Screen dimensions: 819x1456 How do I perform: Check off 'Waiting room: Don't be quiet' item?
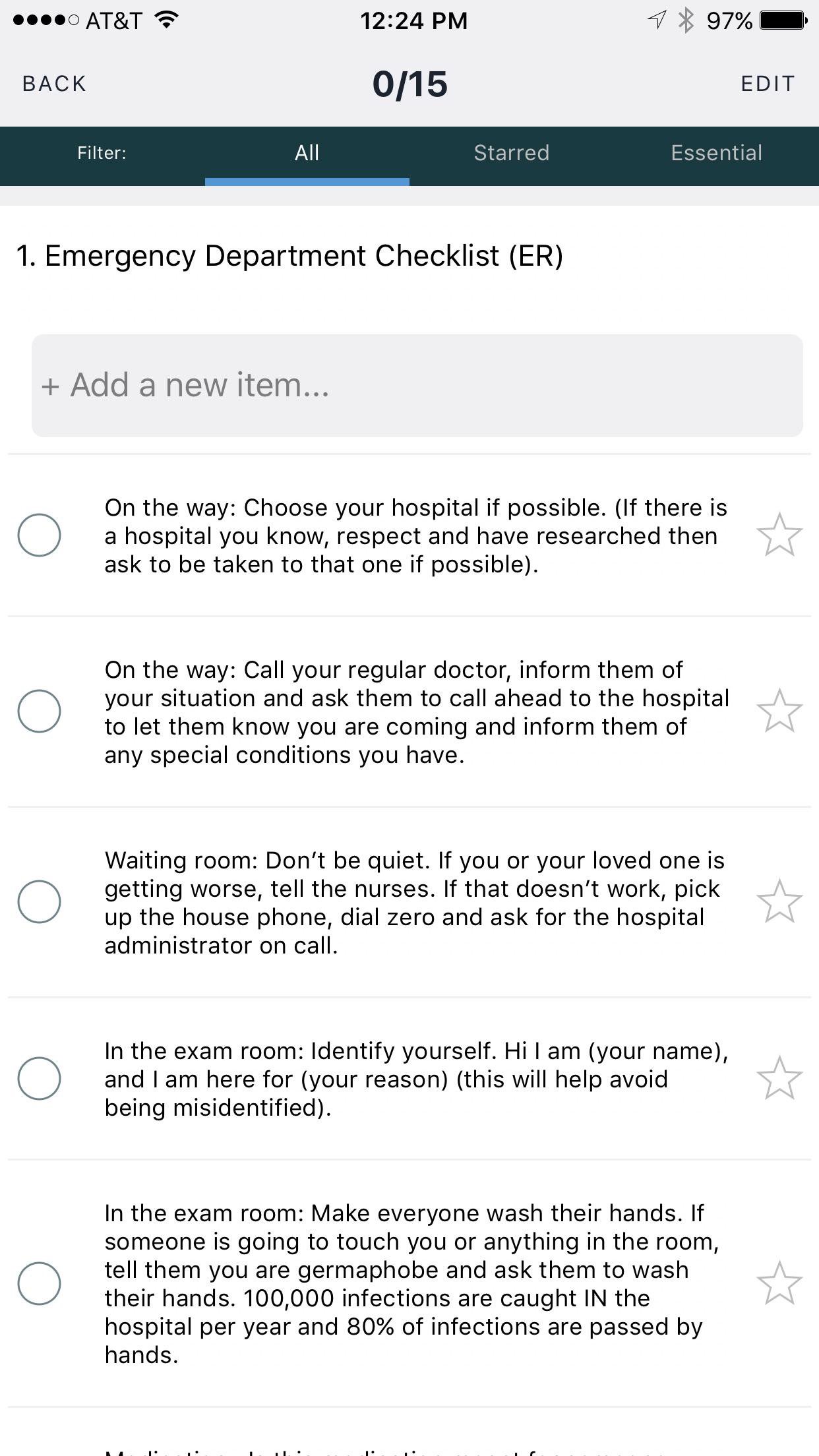point(39,901)
